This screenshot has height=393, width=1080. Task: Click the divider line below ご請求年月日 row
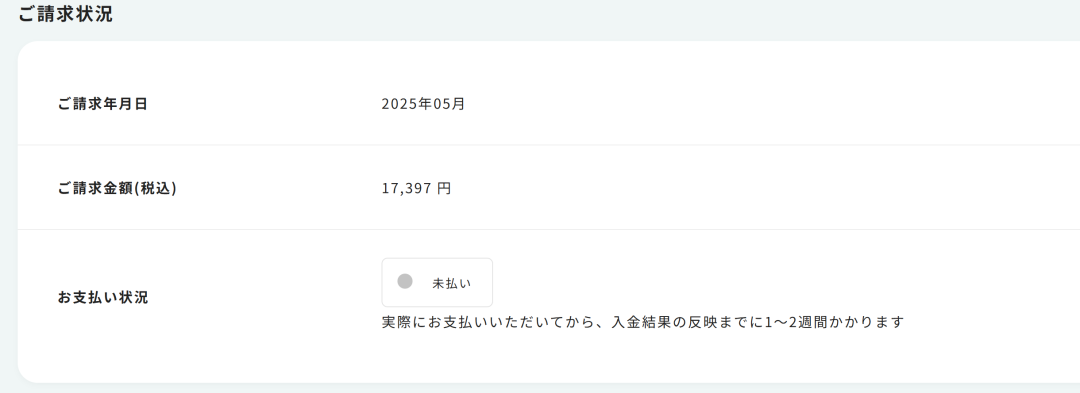[549, 145]
